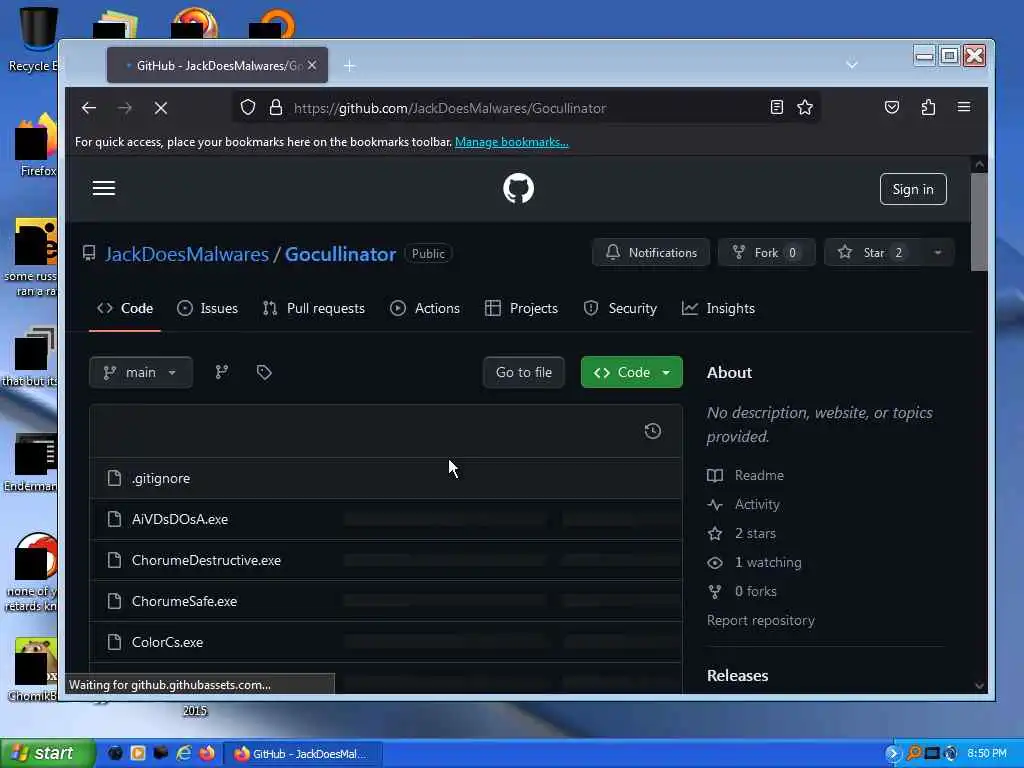Click Report repository

coord(761,620)
